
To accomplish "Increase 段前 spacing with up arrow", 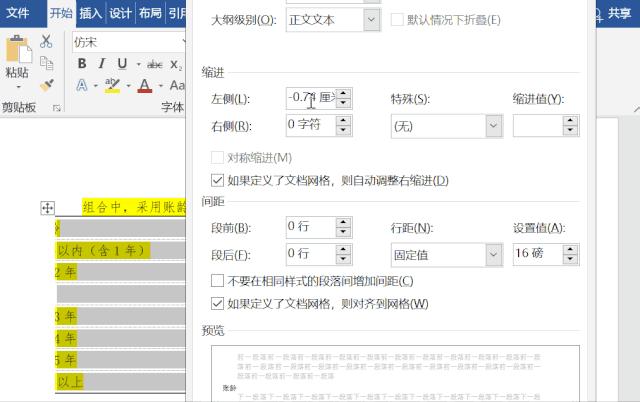I will point(344,222).
